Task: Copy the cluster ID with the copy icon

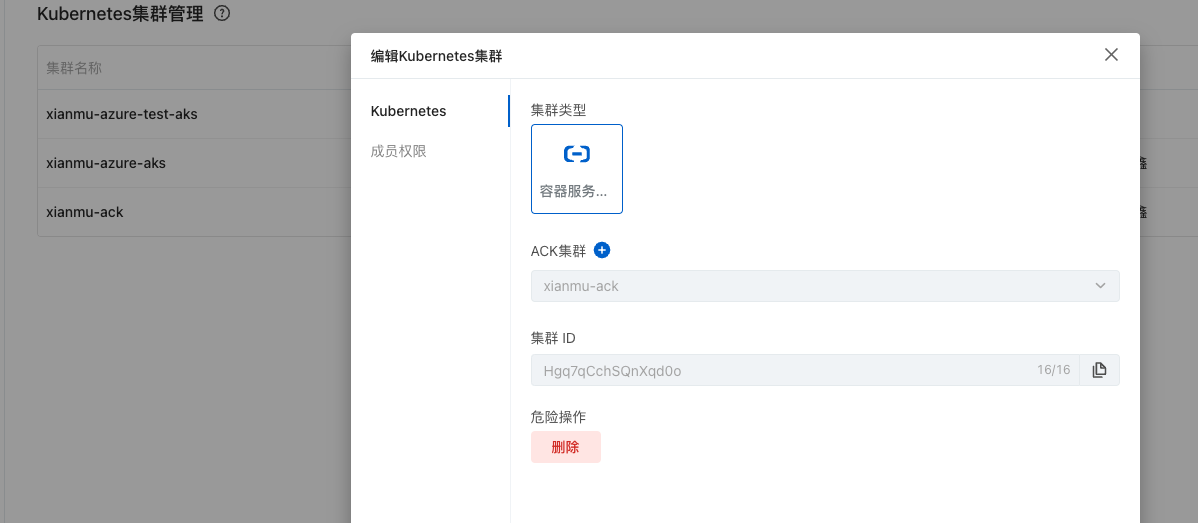Action: (1099, 370)
